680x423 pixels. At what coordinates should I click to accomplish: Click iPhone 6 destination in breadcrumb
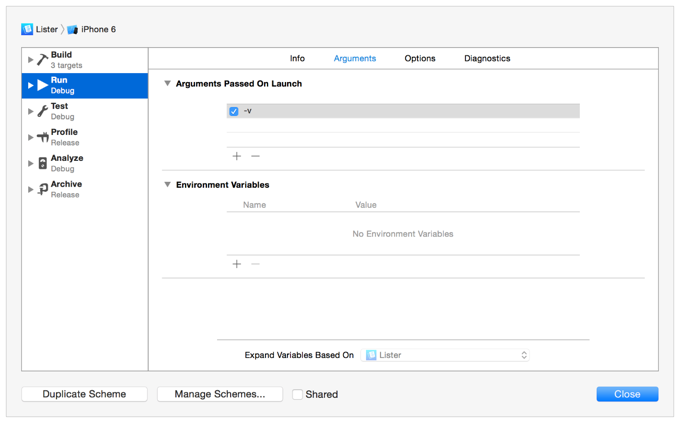coord(98,29)
